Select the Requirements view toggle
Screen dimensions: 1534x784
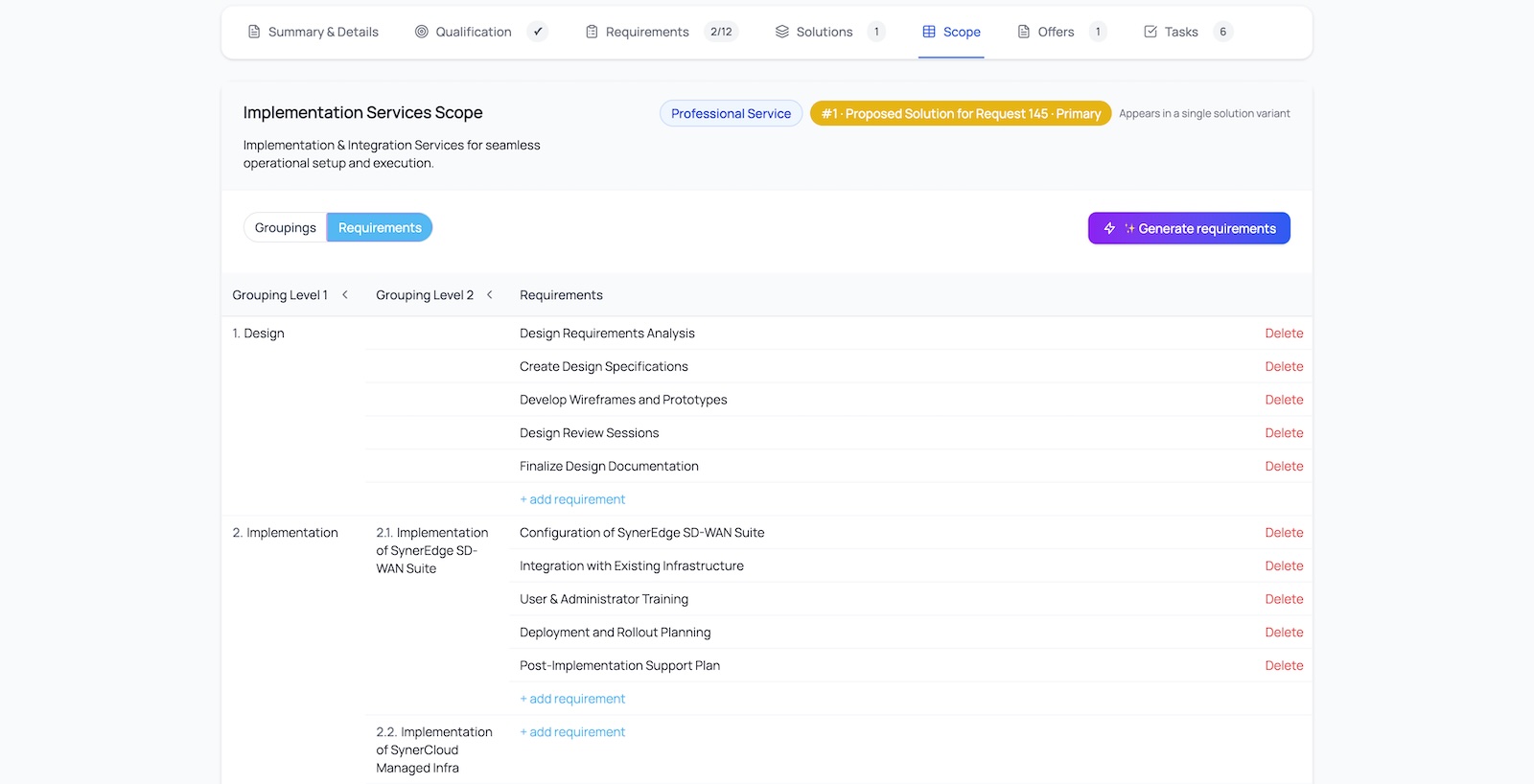(x=380, y=228)
